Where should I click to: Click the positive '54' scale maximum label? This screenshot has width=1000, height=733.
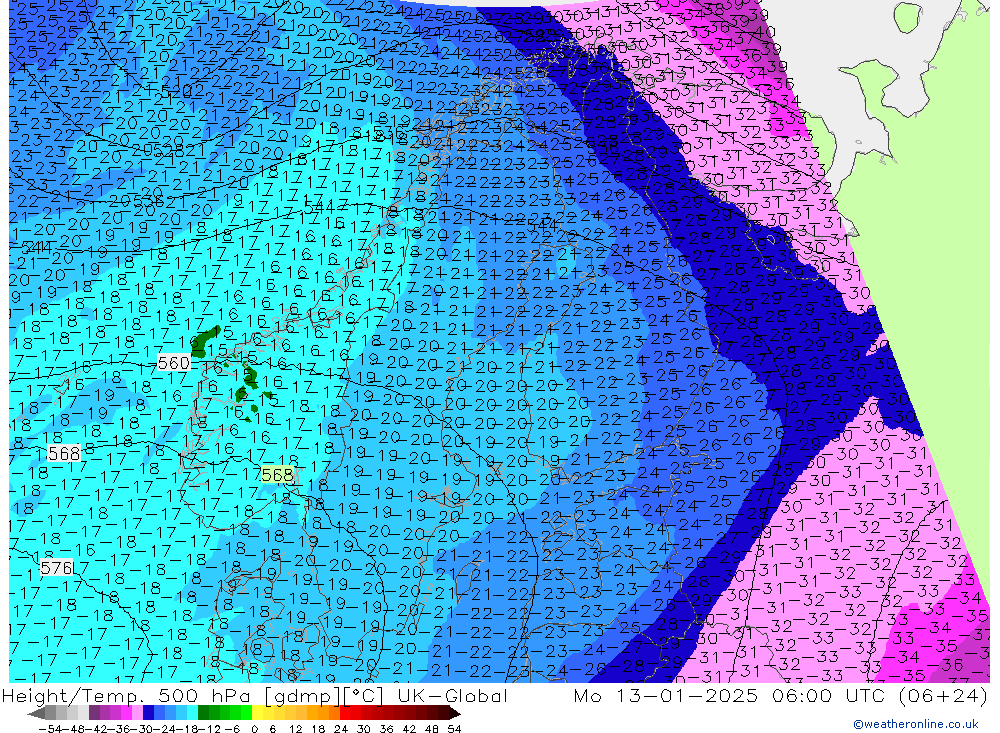(454, 729)
